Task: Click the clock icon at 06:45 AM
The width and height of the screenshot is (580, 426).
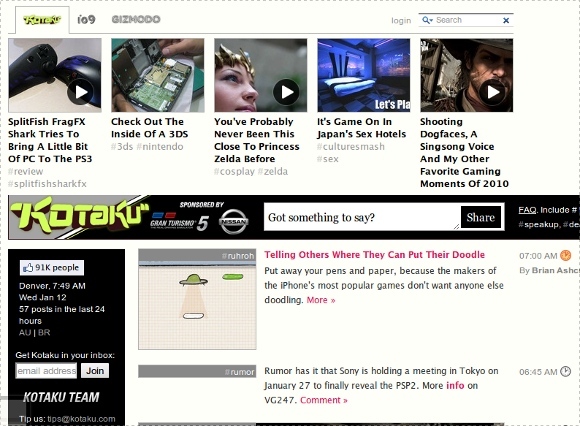Action: coord(566,371)
